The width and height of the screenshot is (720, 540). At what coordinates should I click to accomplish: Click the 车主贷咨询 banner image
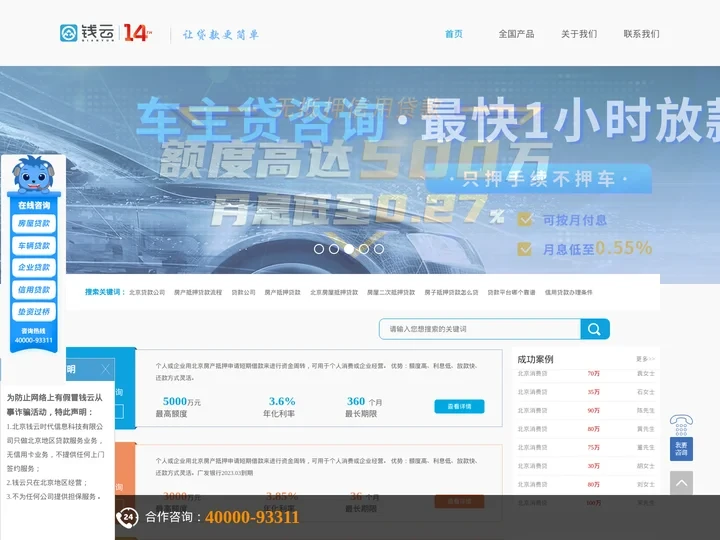pos(360,170)
